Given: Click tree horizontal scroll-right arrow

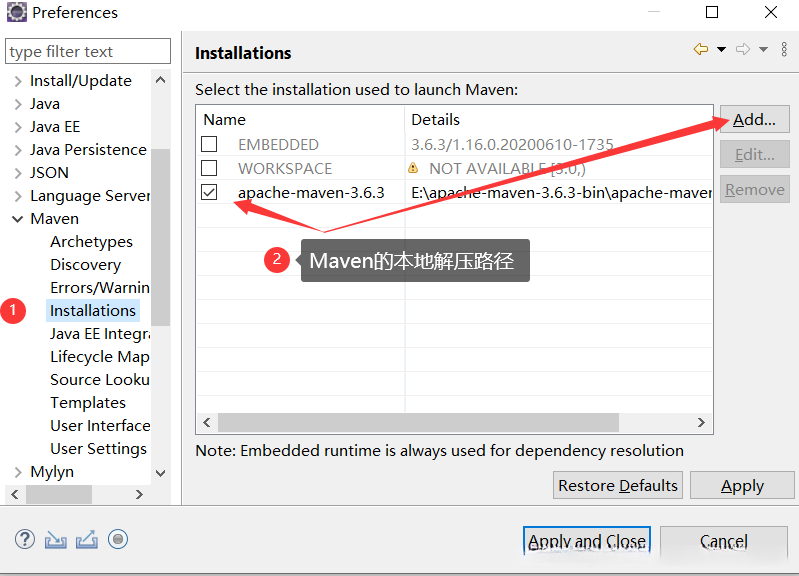Looking at the screenshot, I should point(139,494).
